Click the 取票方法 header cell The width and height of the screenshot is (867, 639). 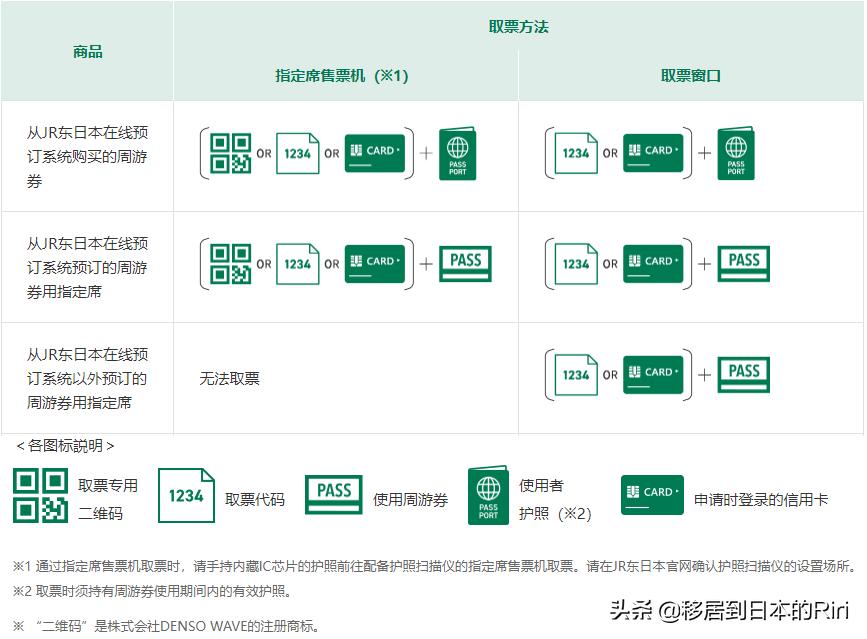(518, 27)
